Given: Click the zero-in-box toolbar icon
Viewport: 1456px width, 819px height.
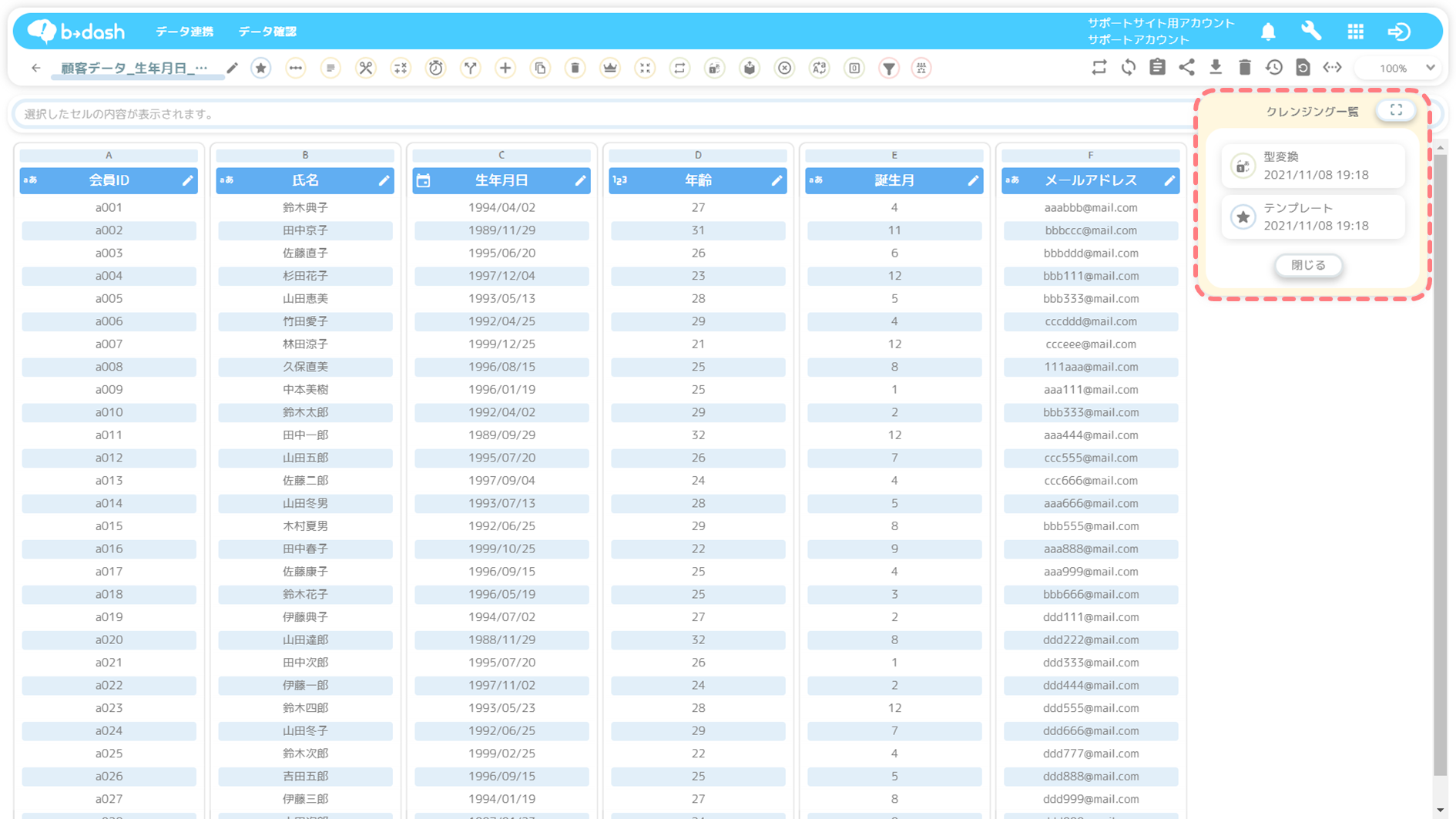Looking at the screenshot, I should [x=854, y=68].
